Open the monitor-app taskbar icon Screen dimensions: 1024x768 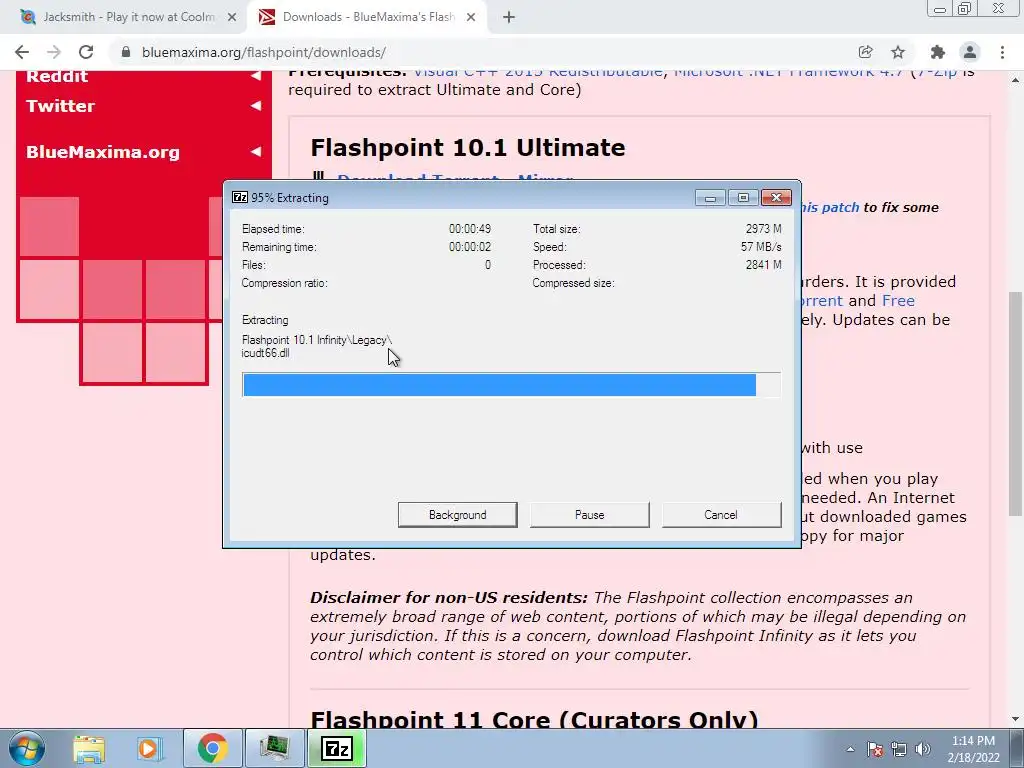(274, 748)
